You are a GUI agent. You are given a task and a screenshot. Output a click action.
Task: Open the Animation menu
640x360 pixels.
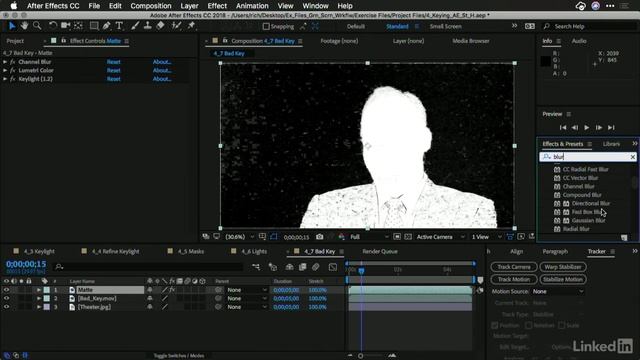pos(252,6)
